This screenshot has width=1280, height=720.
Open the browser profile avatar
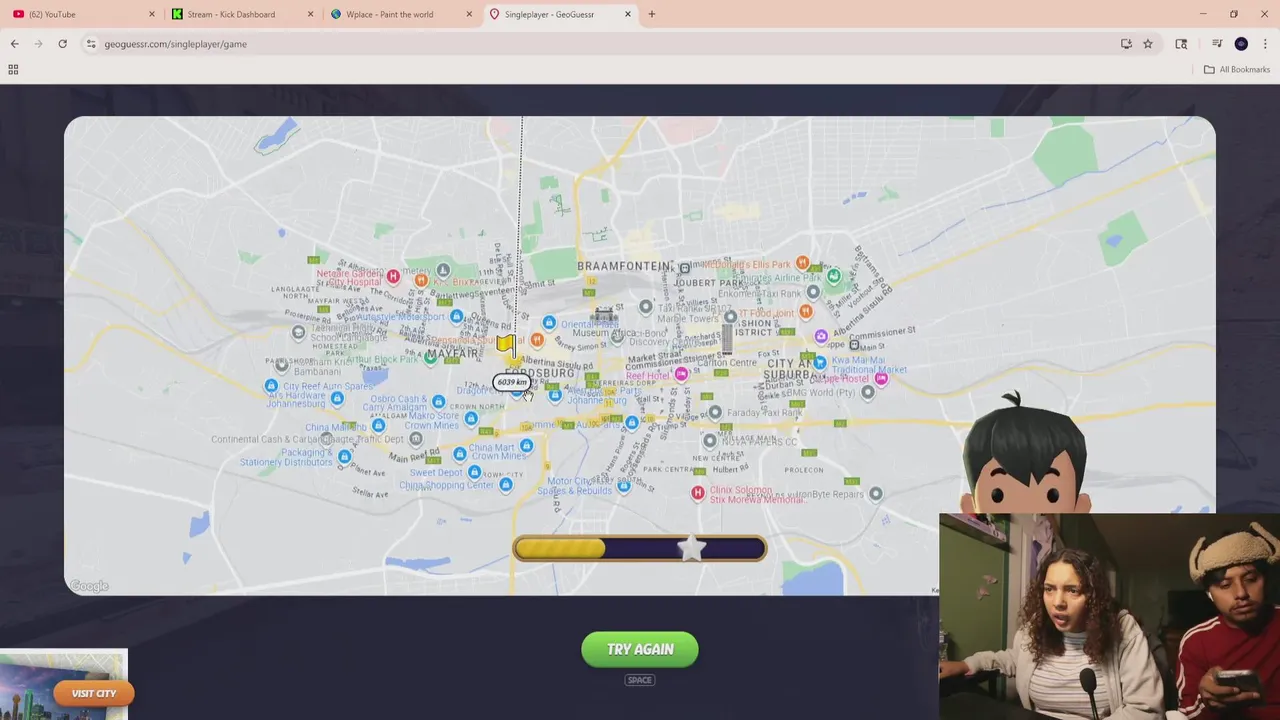[1241, 44]
